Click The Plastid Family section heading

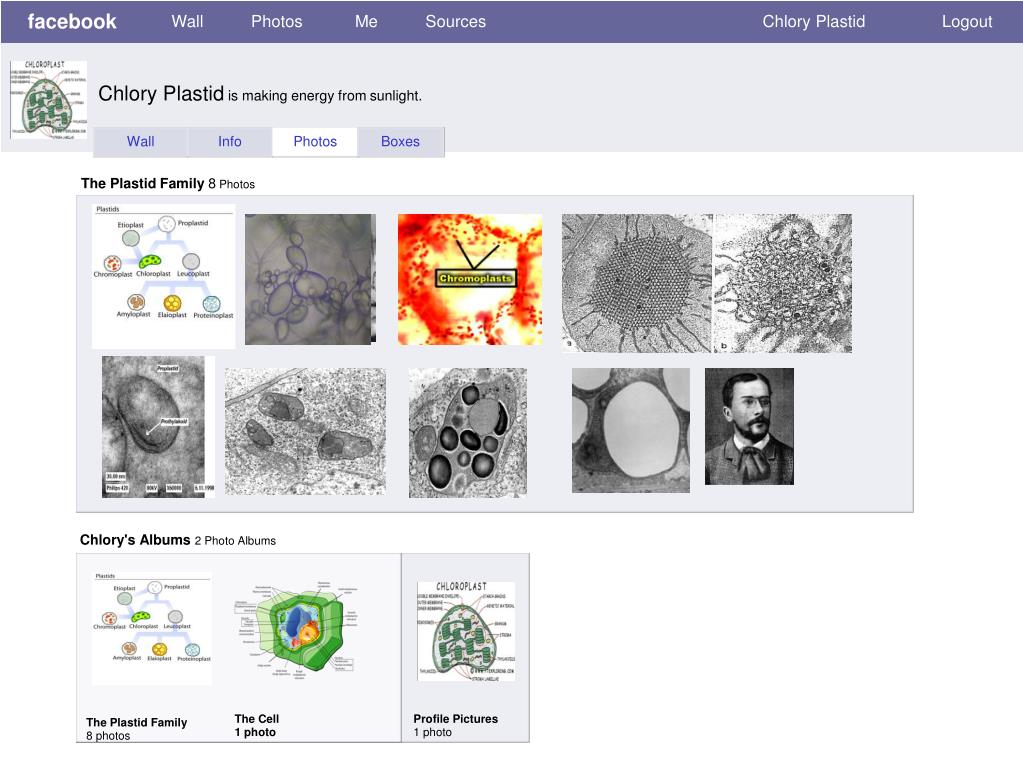pos(142,183)
